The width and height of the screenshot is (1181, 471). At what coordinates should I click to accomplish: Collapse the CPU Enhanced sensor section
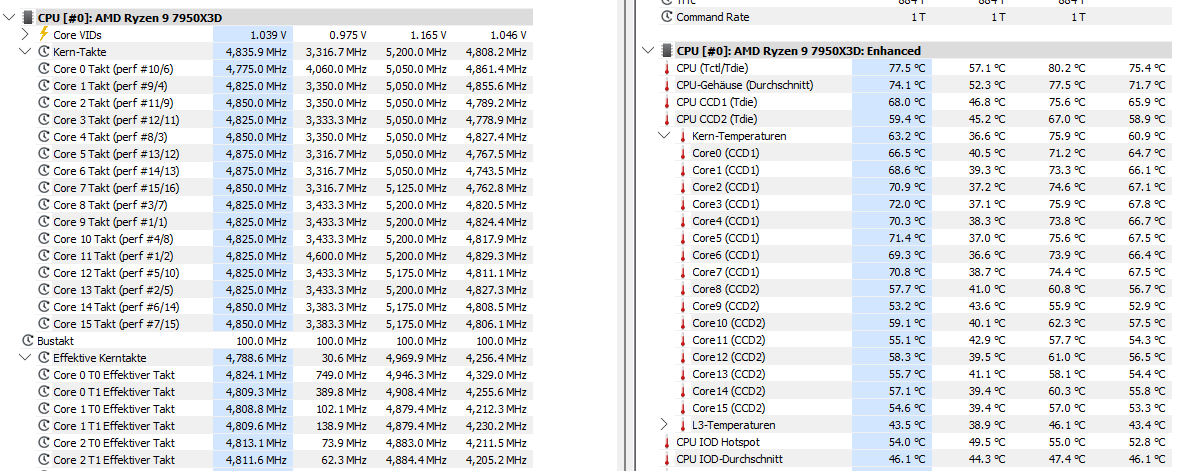tap(648, 50)
